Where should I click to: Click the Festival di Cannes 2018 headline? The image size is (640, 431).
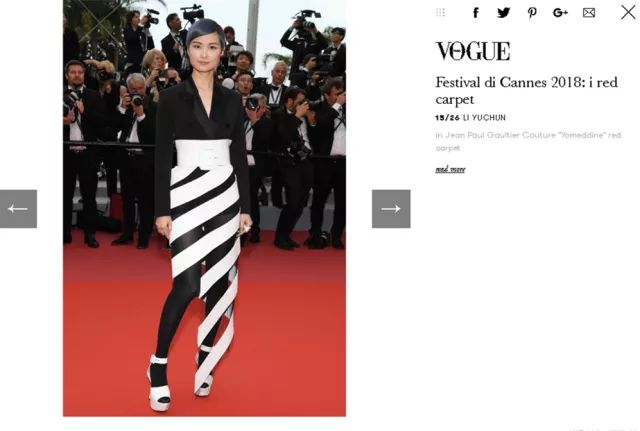pos(527,90)
